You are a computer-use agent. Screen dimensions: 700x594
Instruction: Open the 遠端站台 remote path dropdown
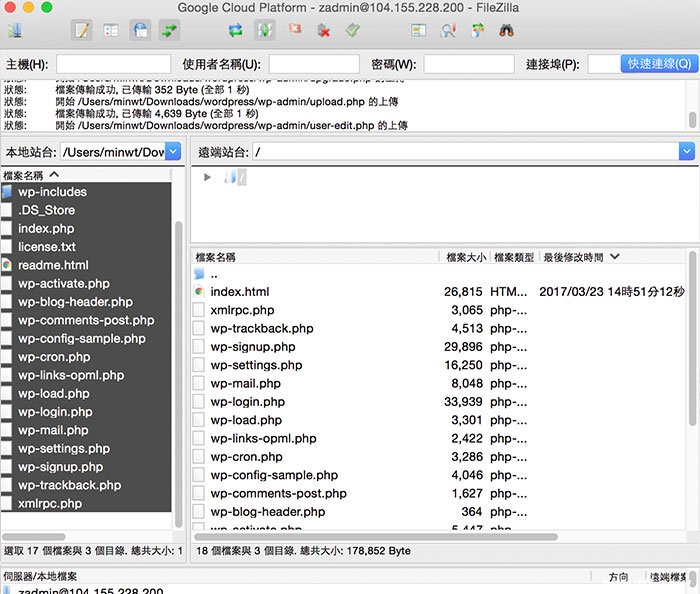[687, 152]
